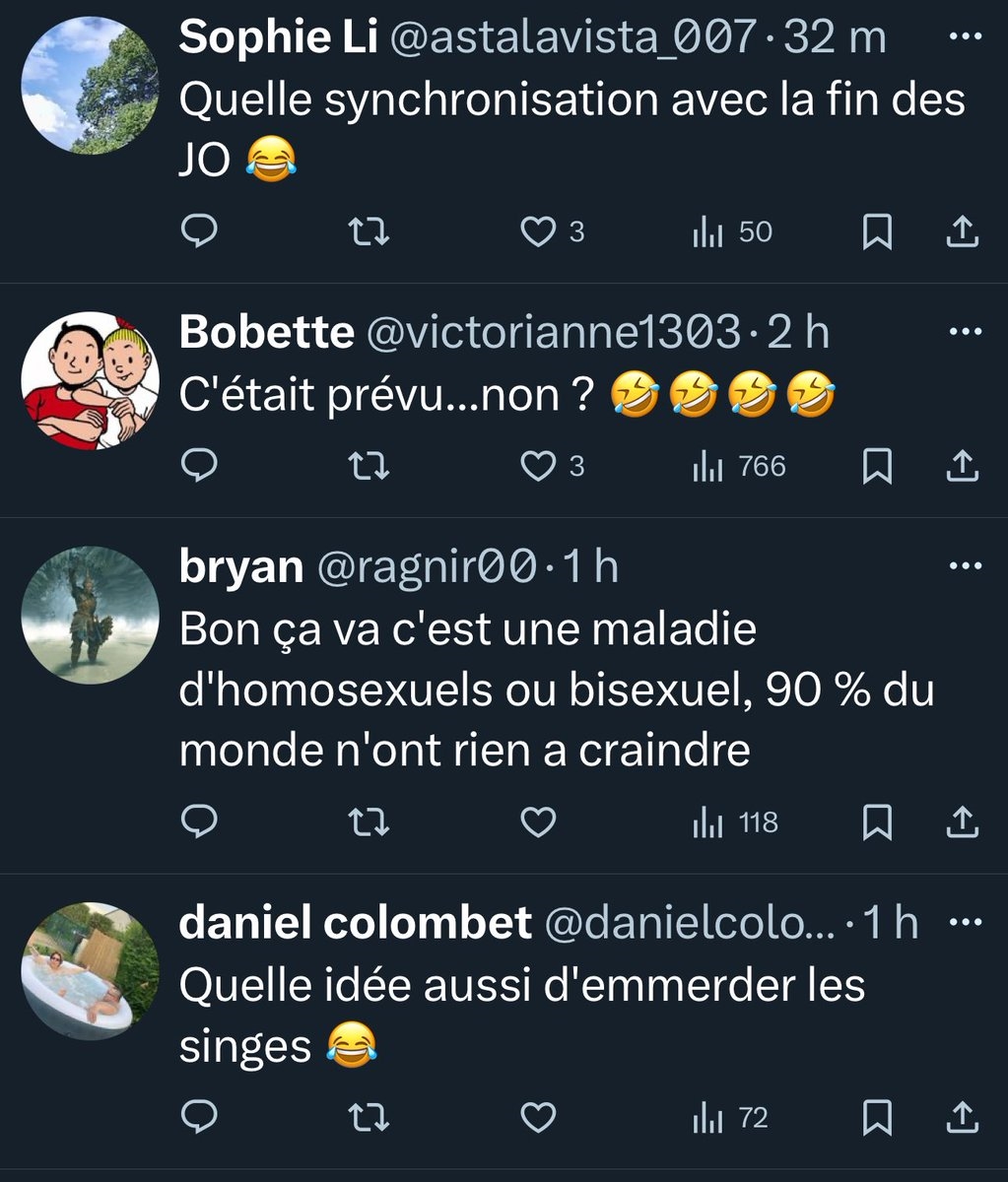
Task: Reply to bryan's tweet
Action: [201, 822]
